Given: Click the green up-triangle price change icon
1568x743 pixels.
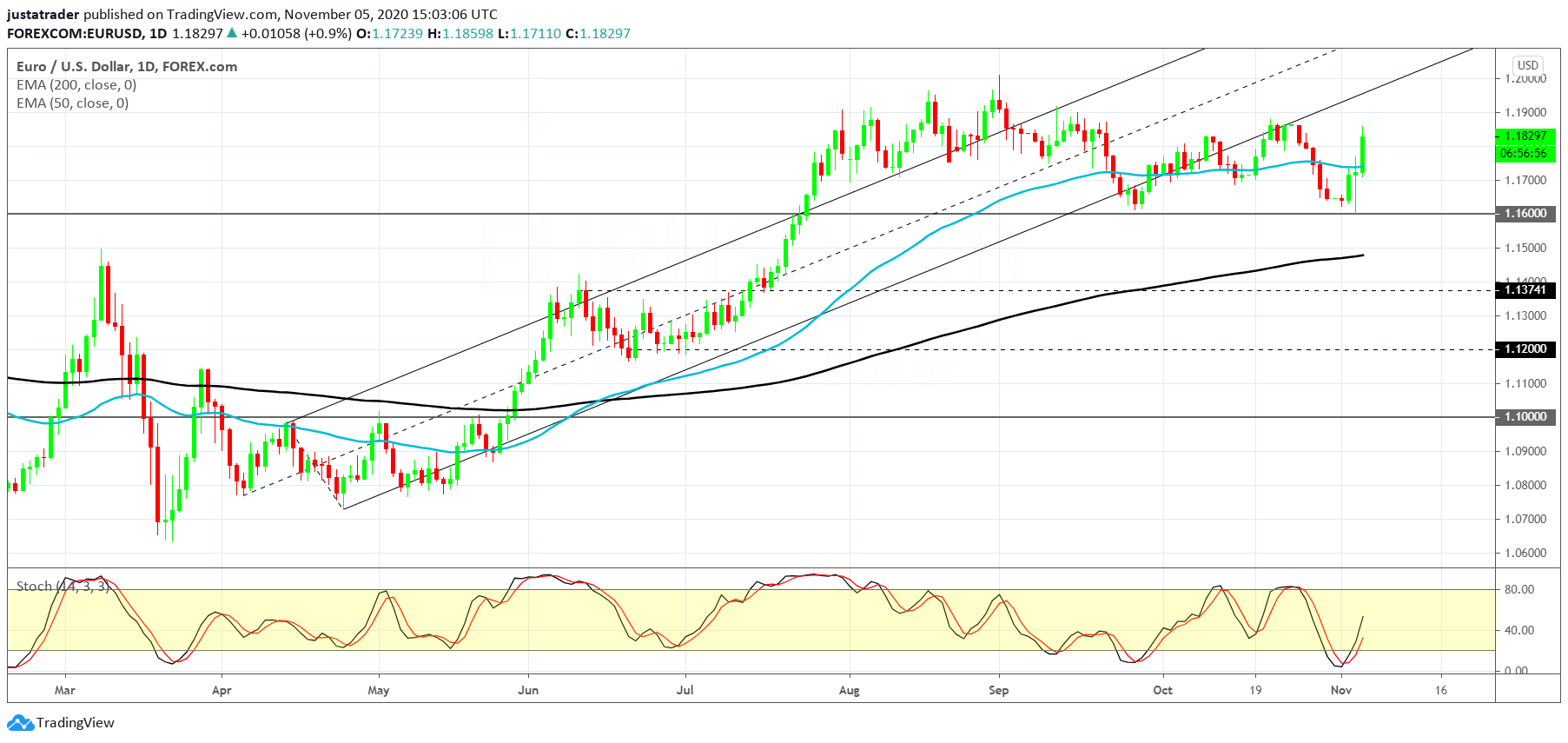Looking at the screenshot, I should (232, 33).
